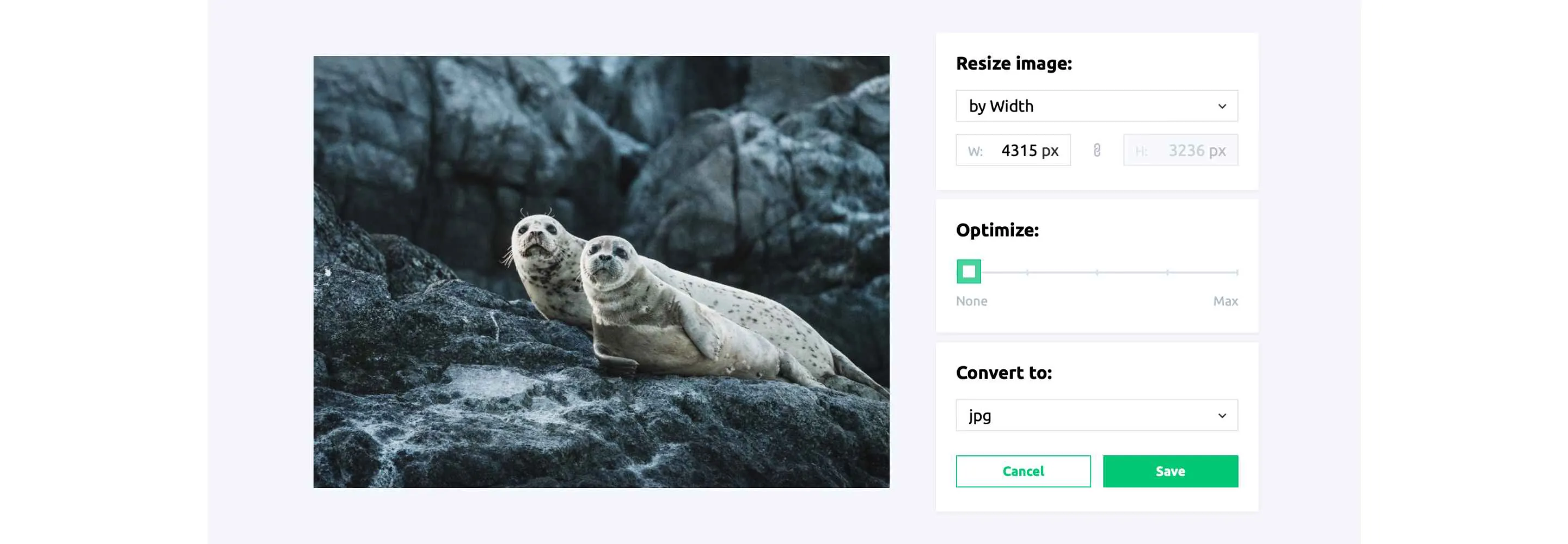
Task: Click the 'Resize image:' section heading
Action: pyautogui.click(x=1014, y=63)
